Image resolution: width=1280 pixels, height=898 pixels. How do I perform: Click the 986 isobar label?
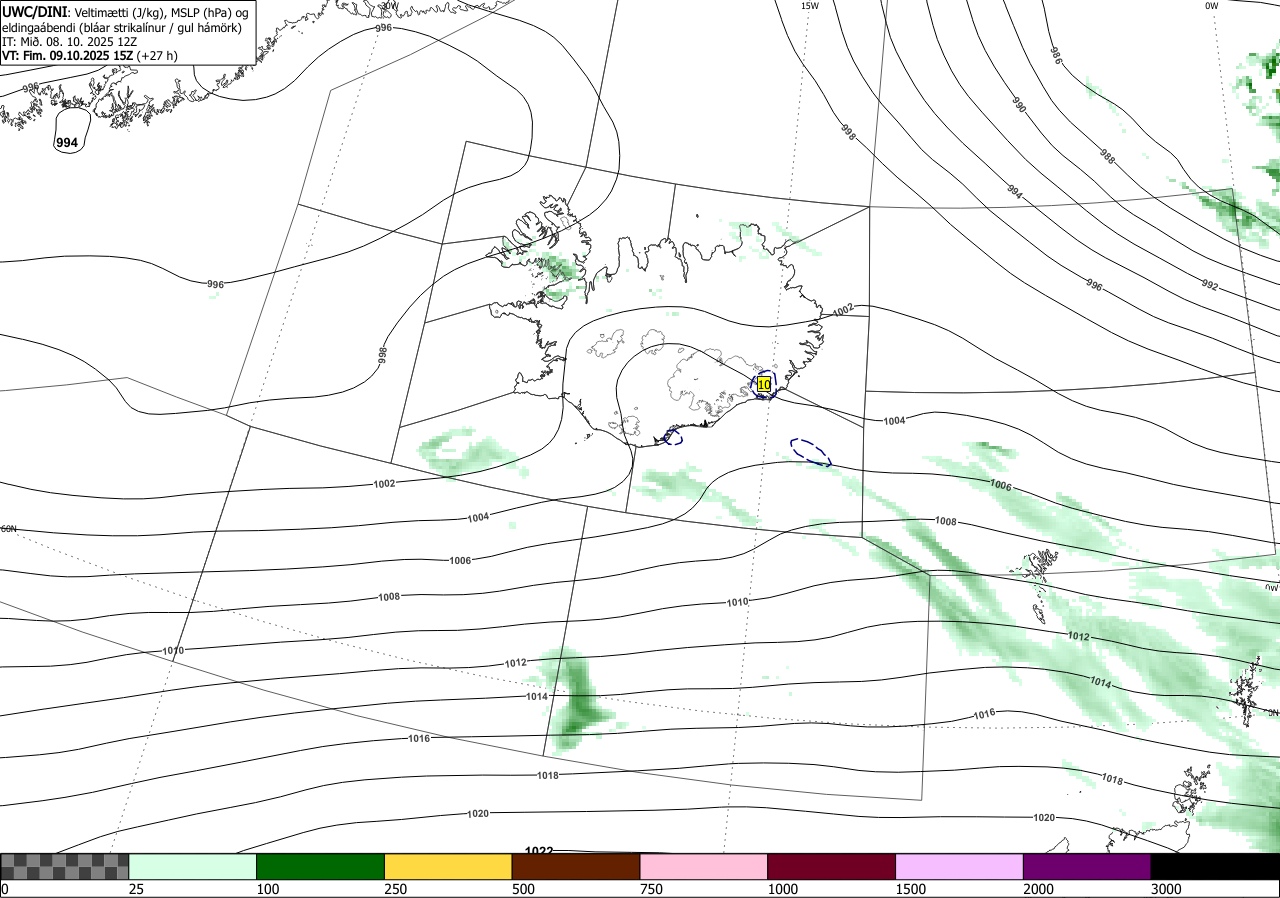(x=1056, y=55)
